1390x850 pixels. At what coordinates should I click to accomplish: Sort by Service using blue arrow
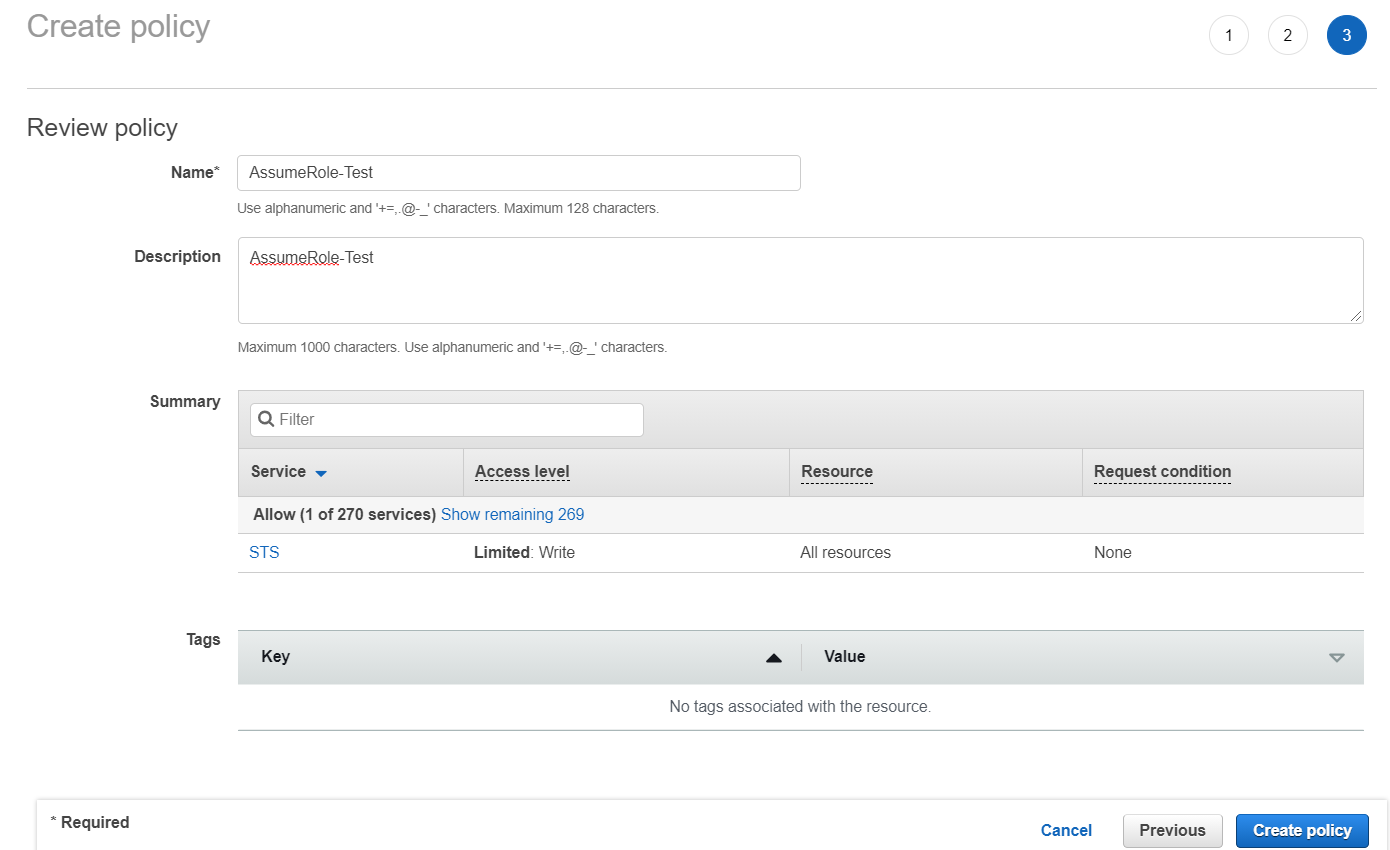point(321,473)
